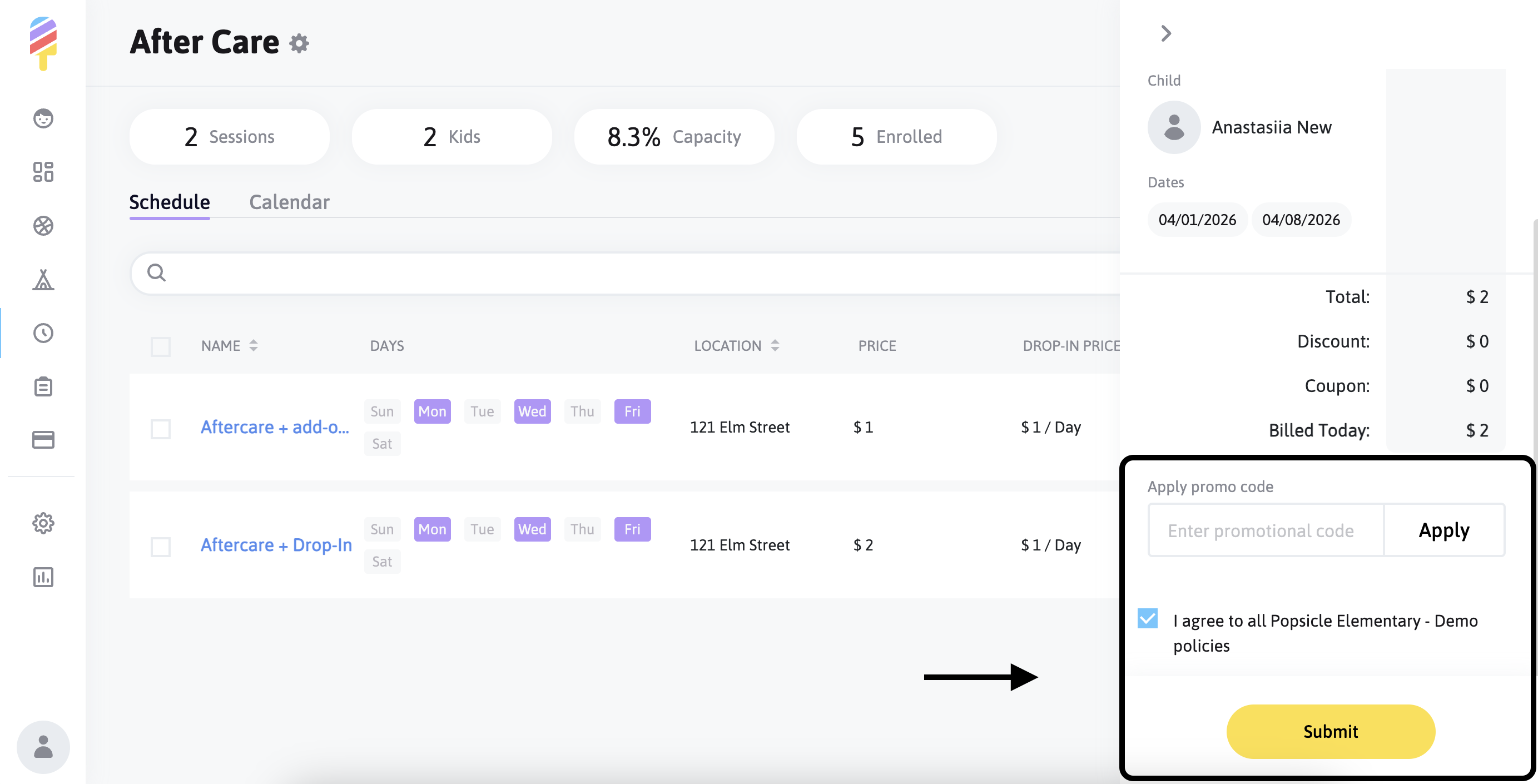Open the children face icon in sidebar
The image size is (1538, 784).
(x=43, y=118)
